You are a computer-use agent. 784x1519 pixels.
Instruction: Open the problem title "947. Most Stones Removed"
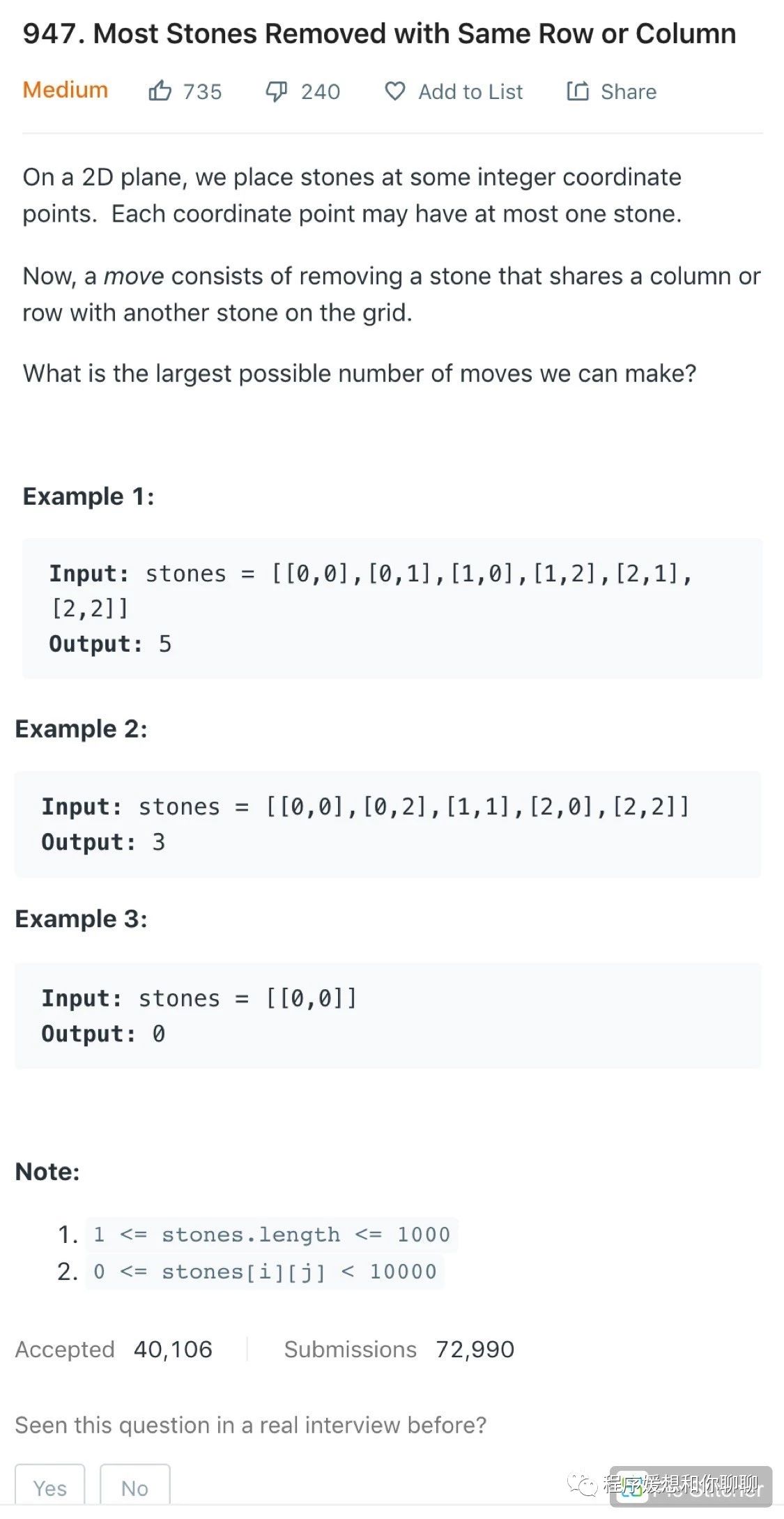click(x=379, y=33)
